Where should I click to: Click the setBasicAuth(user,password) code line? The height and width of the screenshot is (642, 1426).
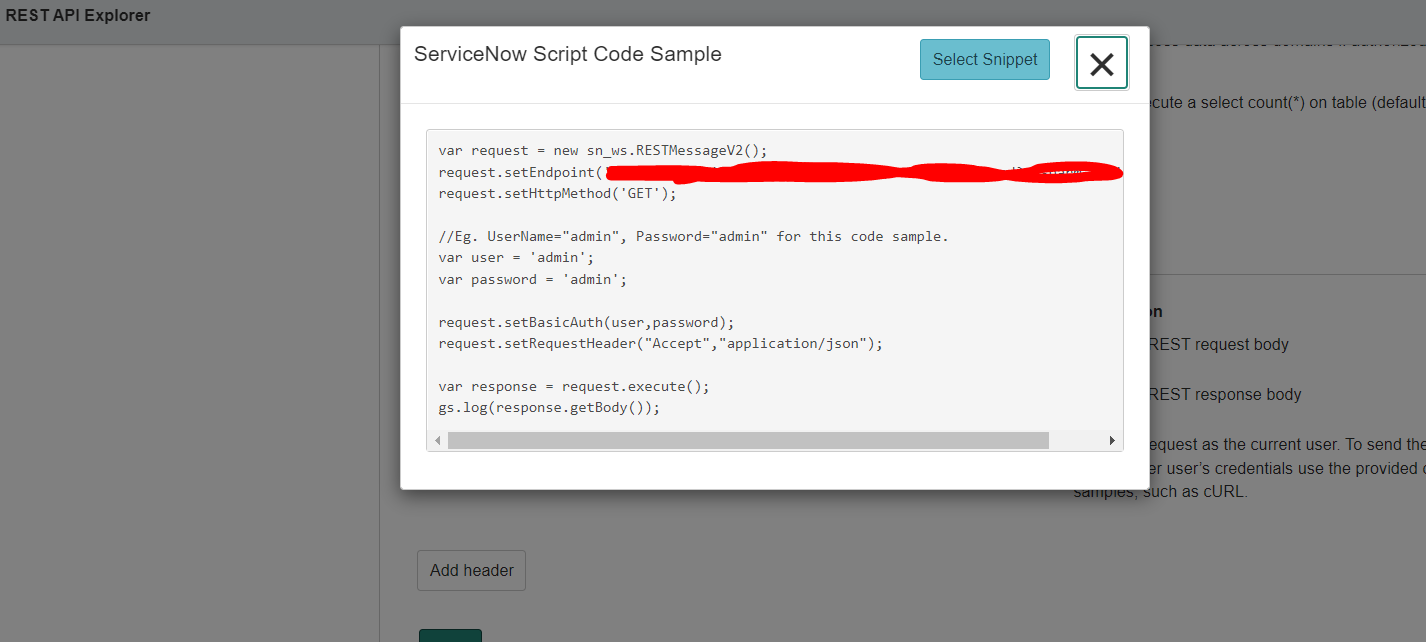click(586, 323)
